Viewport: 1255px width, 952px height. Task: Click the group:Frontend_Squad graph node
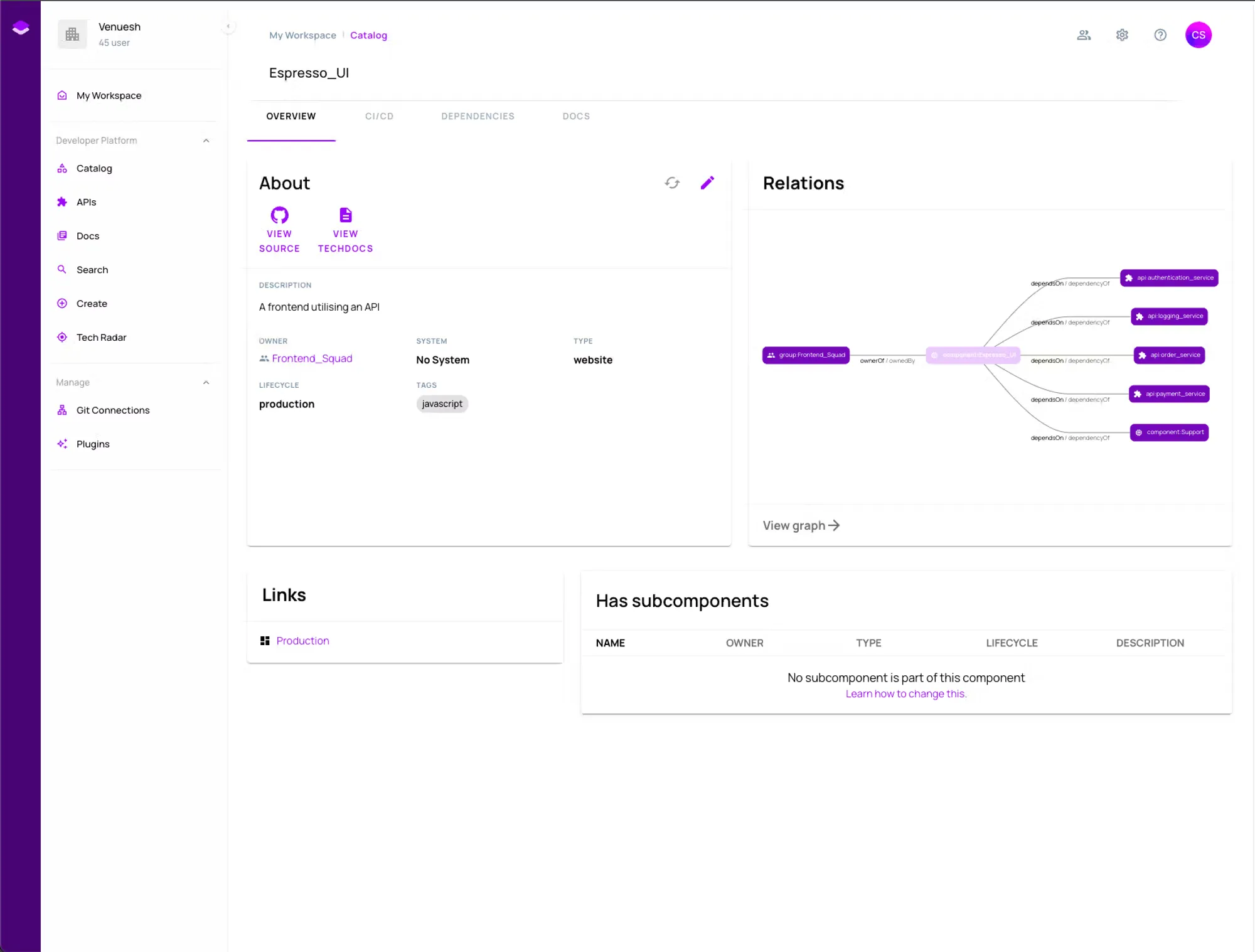[806, 355]
